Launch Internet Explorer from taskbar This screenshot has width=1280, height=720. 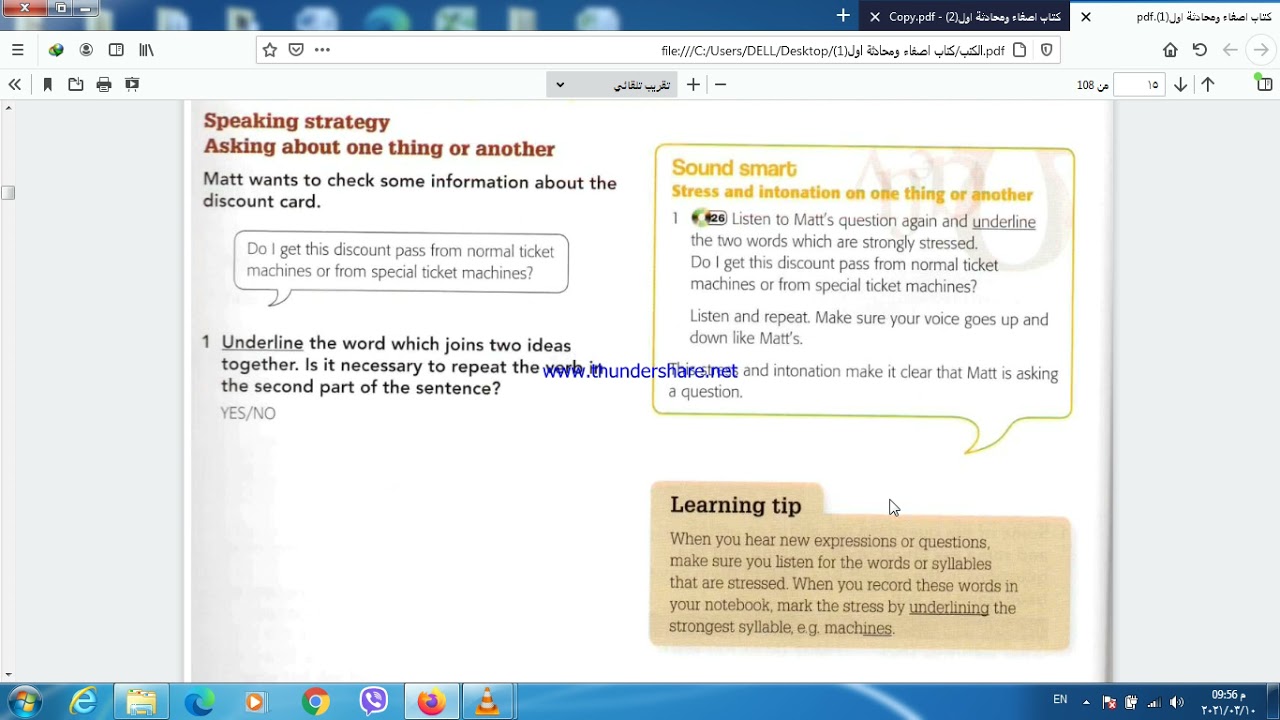[x=83, y=702]
